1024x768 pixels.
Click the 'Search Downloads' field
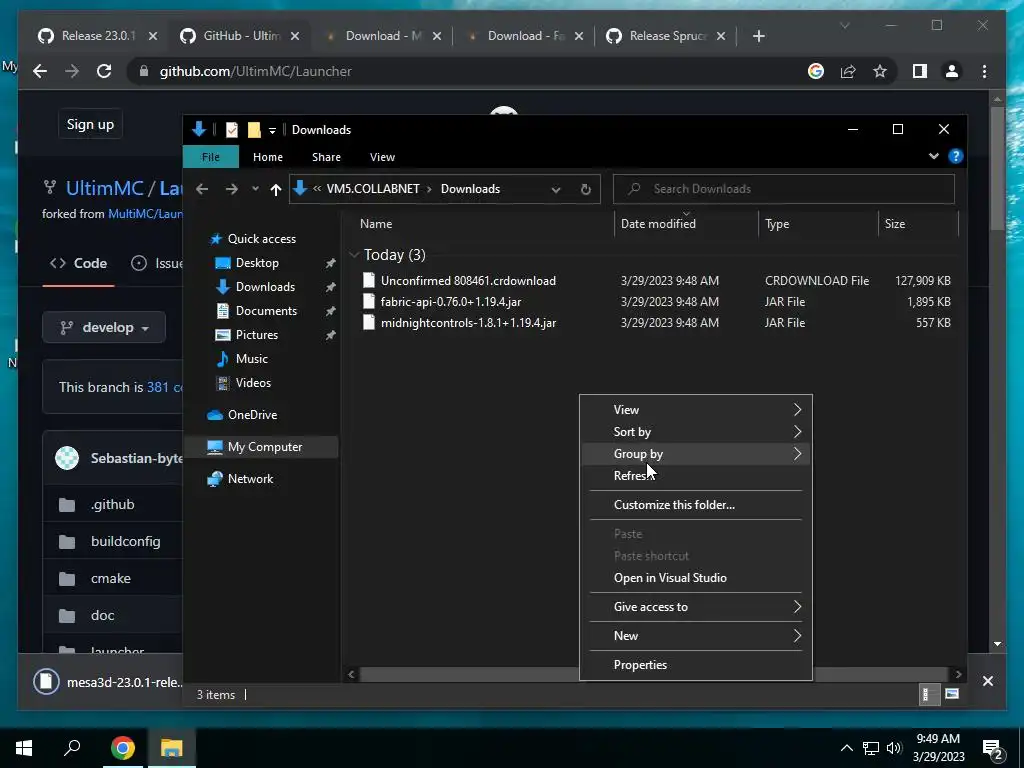click(784, 189)
